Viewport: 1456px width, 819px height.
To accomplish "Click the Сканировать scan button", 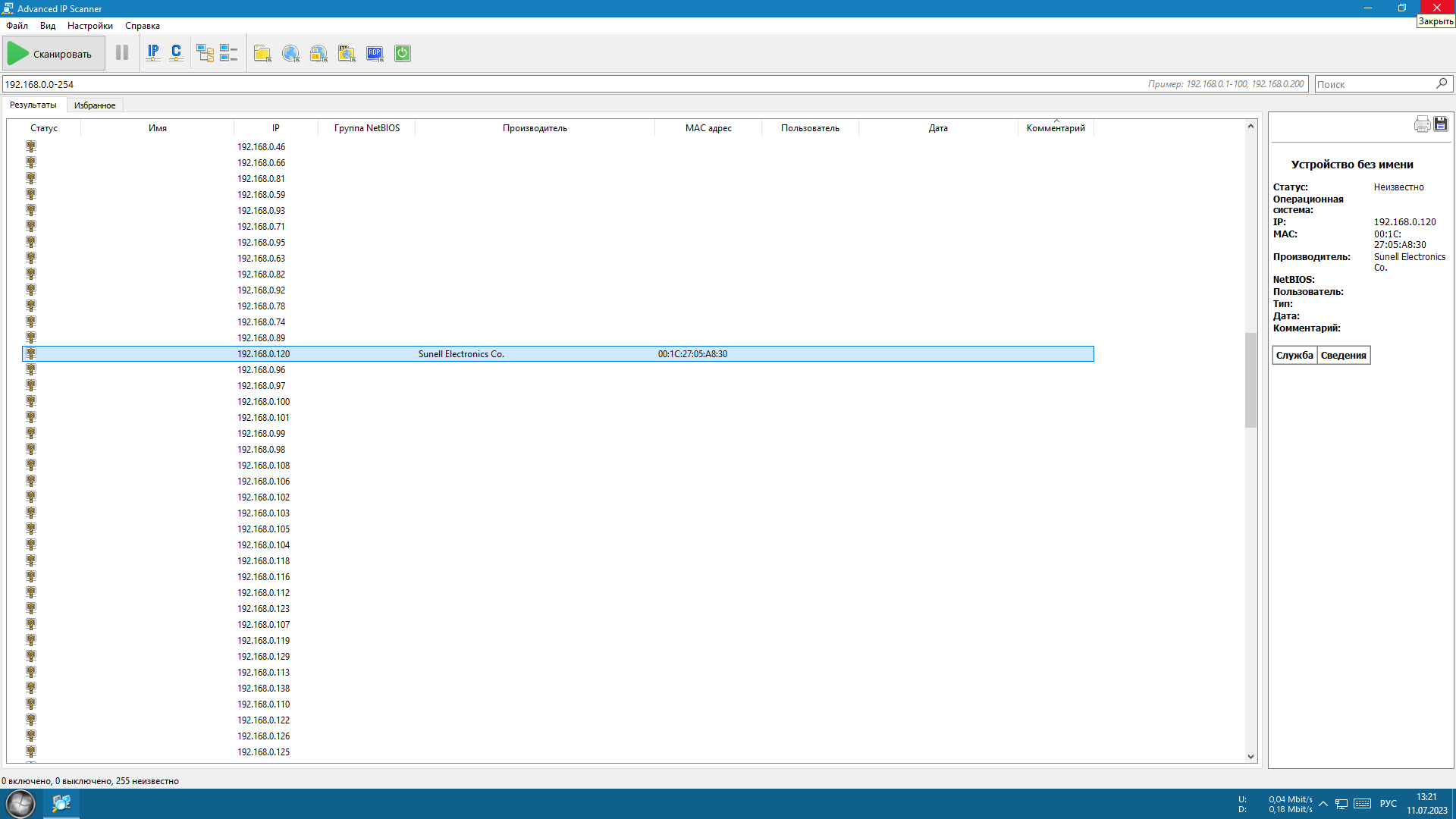I will point(52,54).
